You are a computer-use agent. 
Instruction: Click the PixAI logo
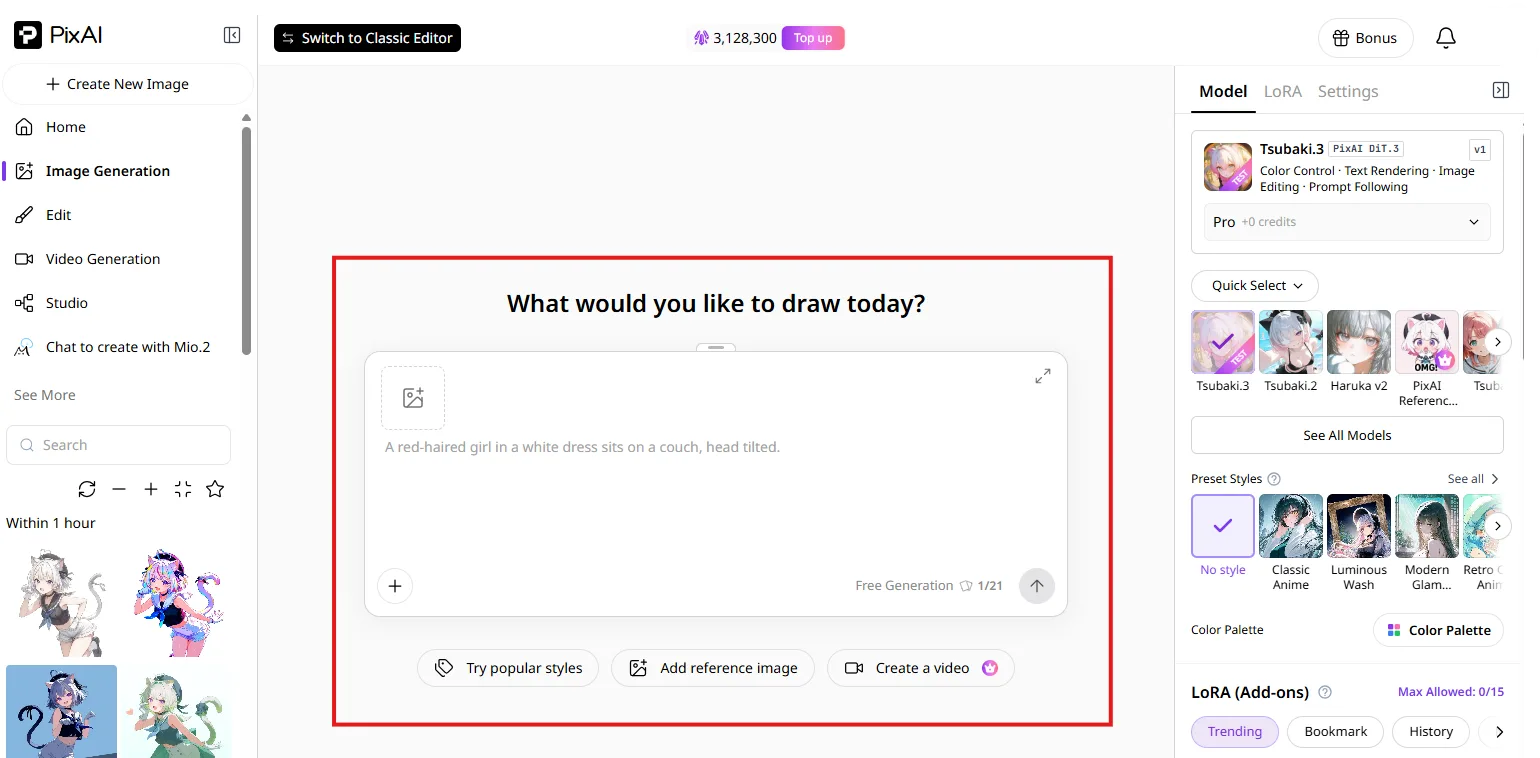58,36
